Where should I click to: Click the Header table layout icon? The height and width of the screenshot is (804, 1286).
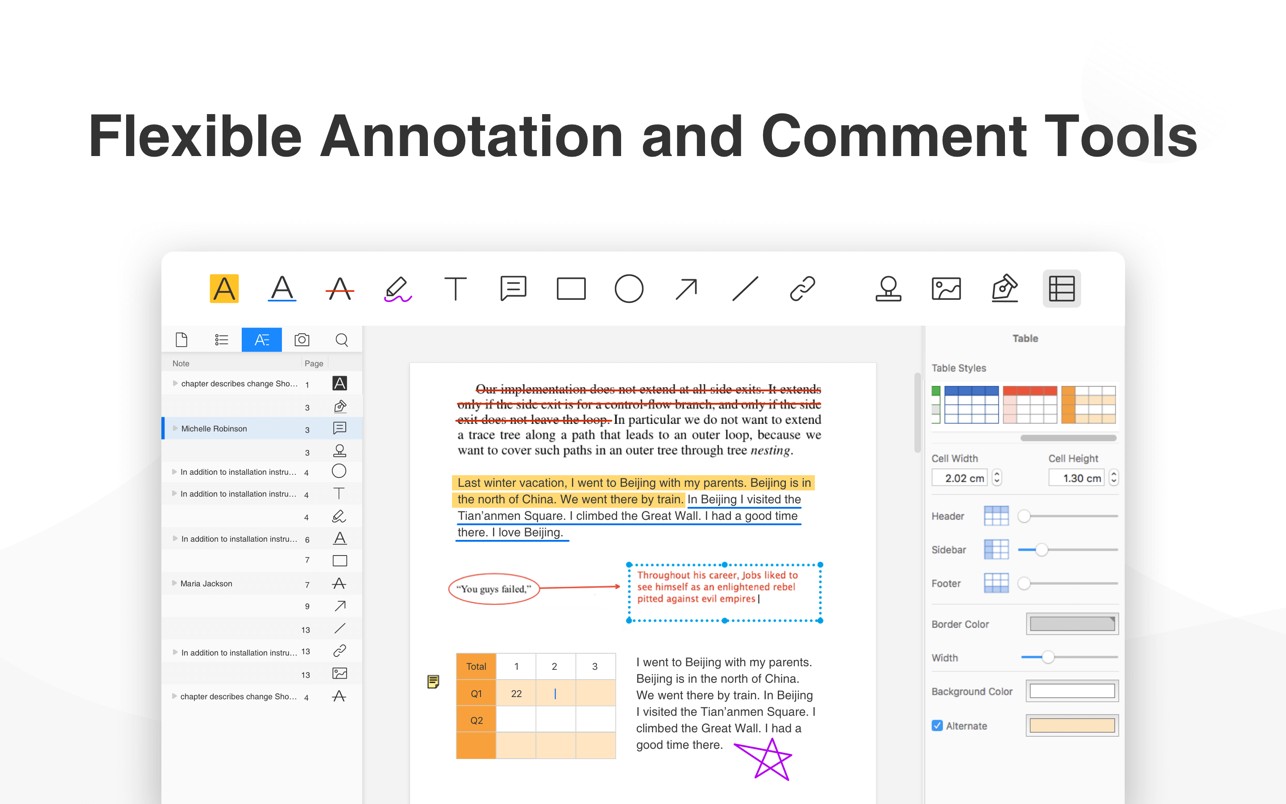tap(996, 516)
